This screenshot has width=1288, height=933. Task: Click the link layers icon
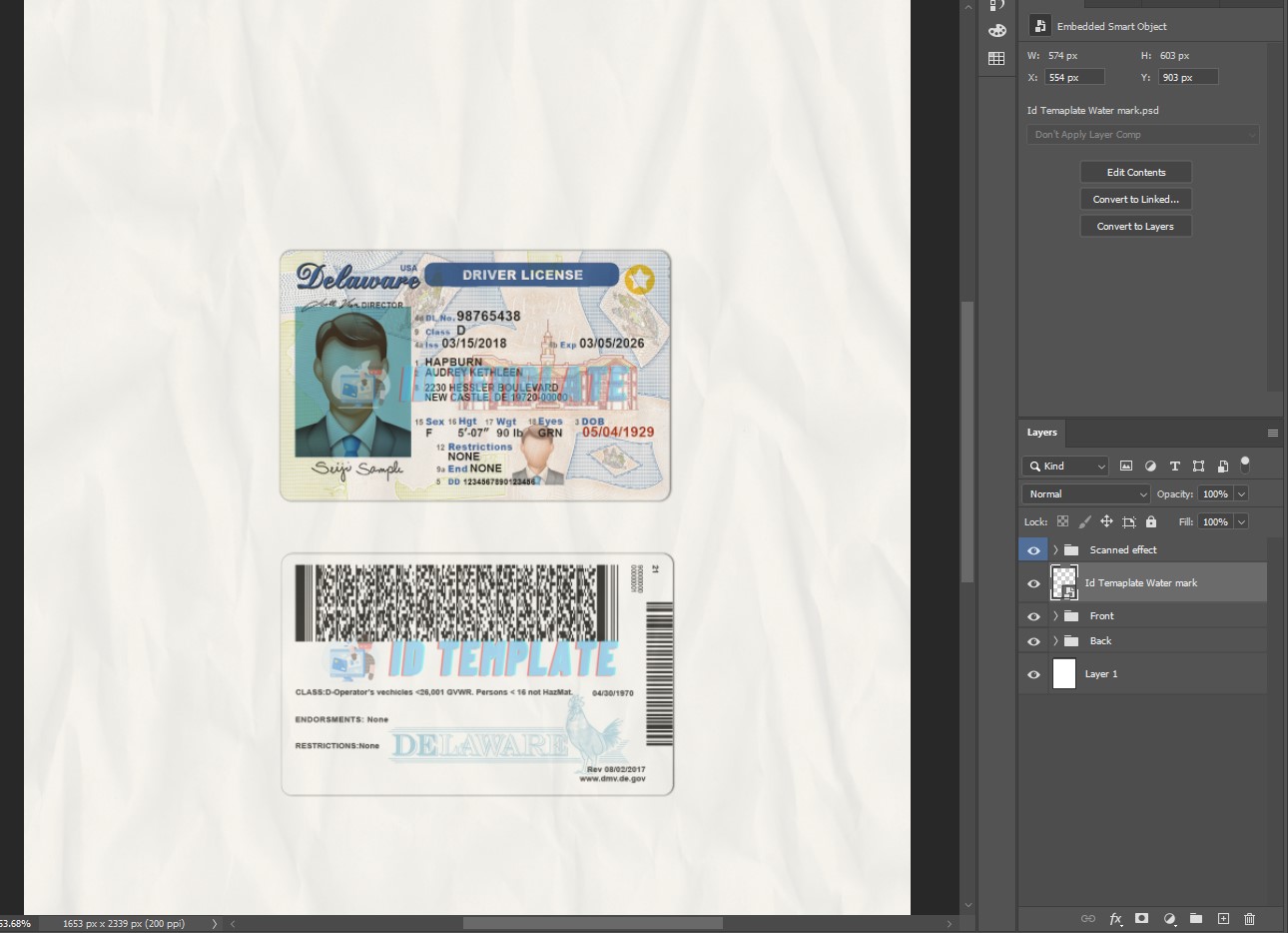point(1088,919)
